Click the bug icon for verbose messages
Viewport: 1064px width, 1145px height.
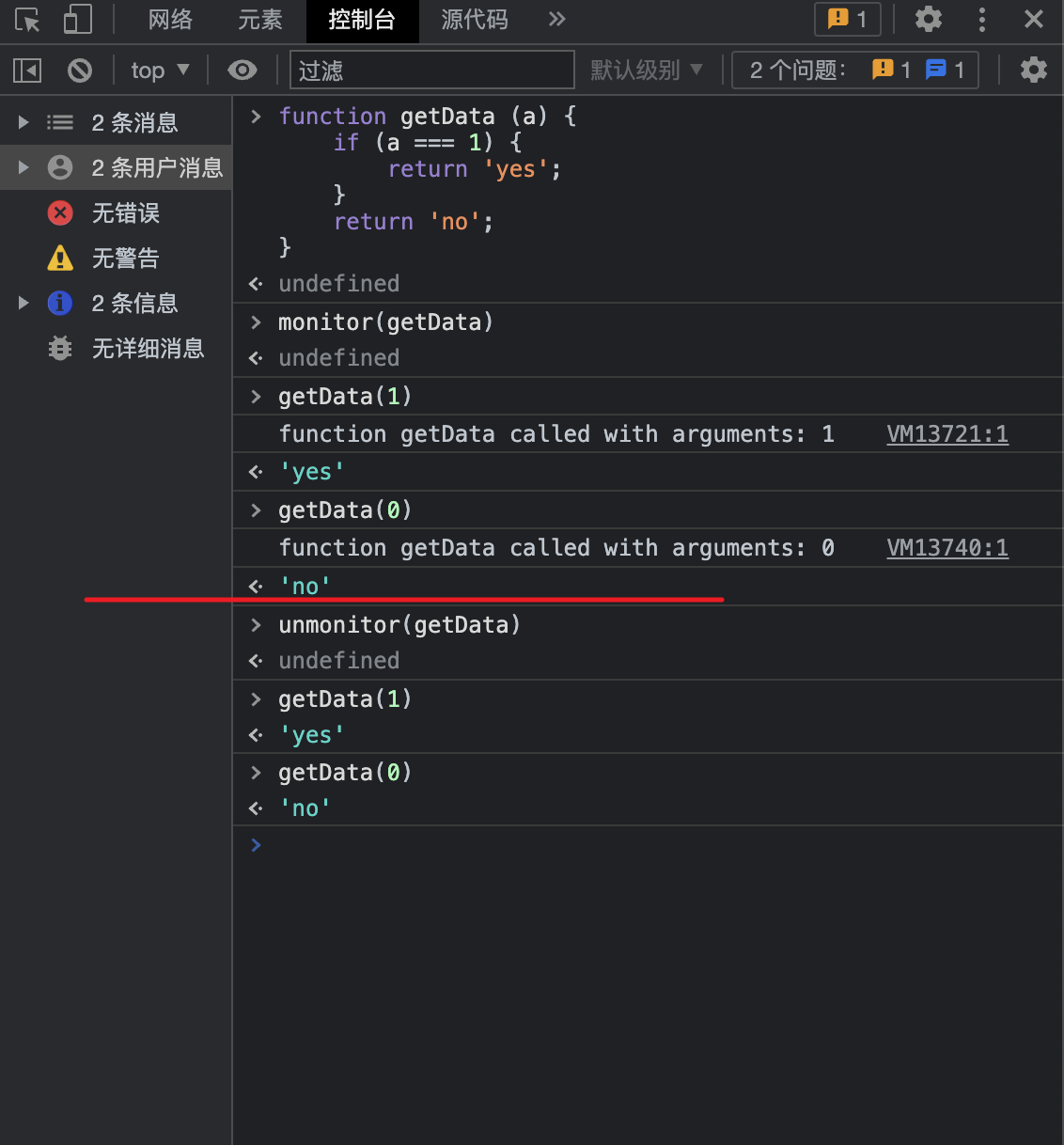click(x=60, y=348)
